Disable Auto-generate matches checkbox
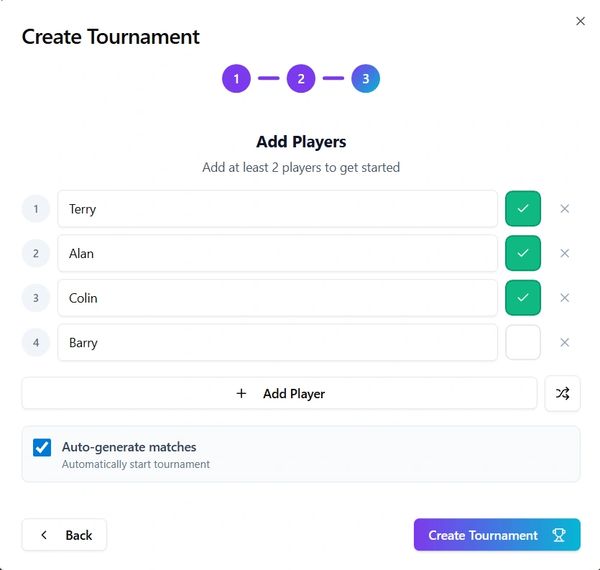 [42, 447]
